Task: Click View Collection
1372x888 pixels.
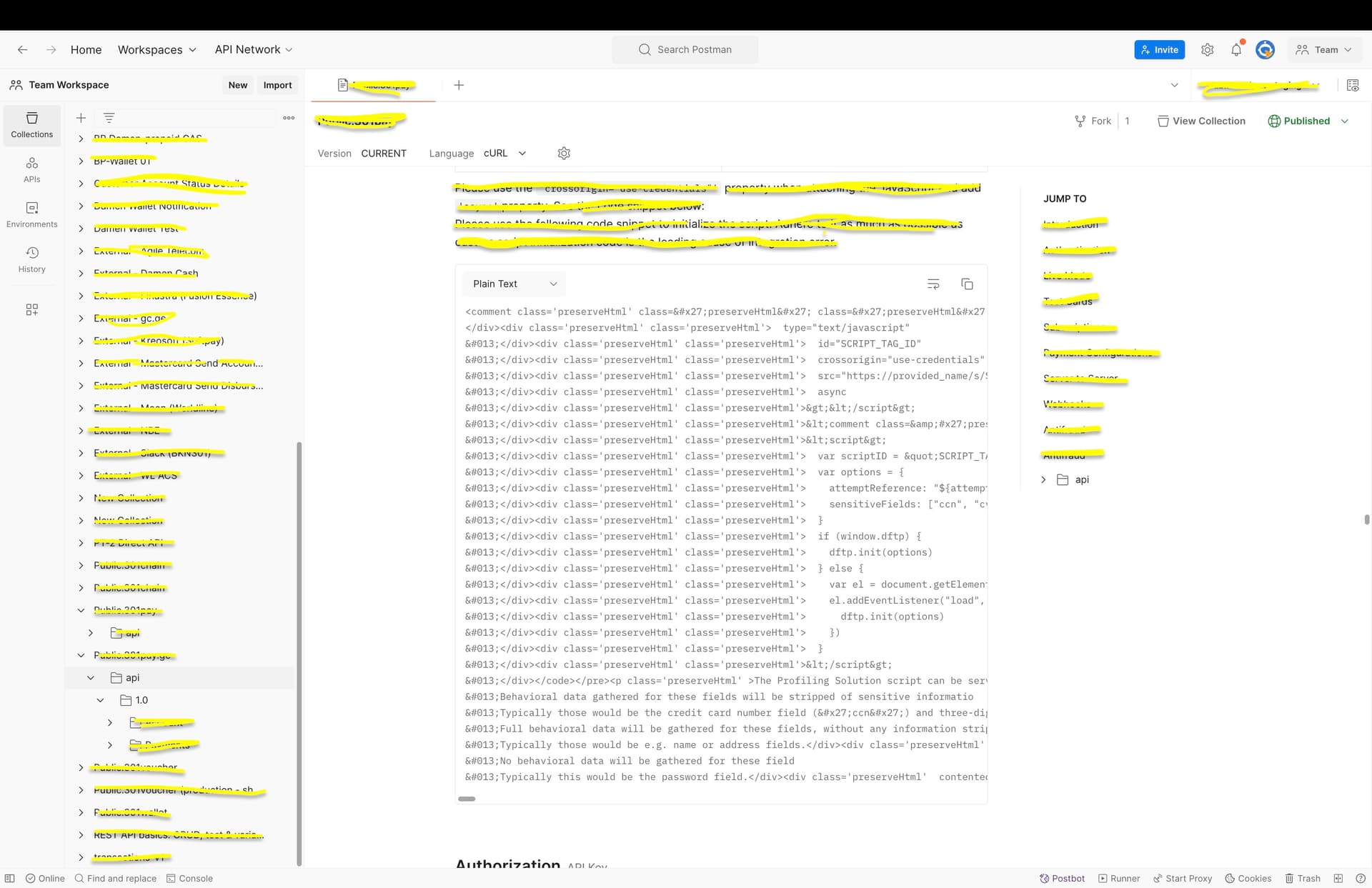Action: [x=1201, y=121]
